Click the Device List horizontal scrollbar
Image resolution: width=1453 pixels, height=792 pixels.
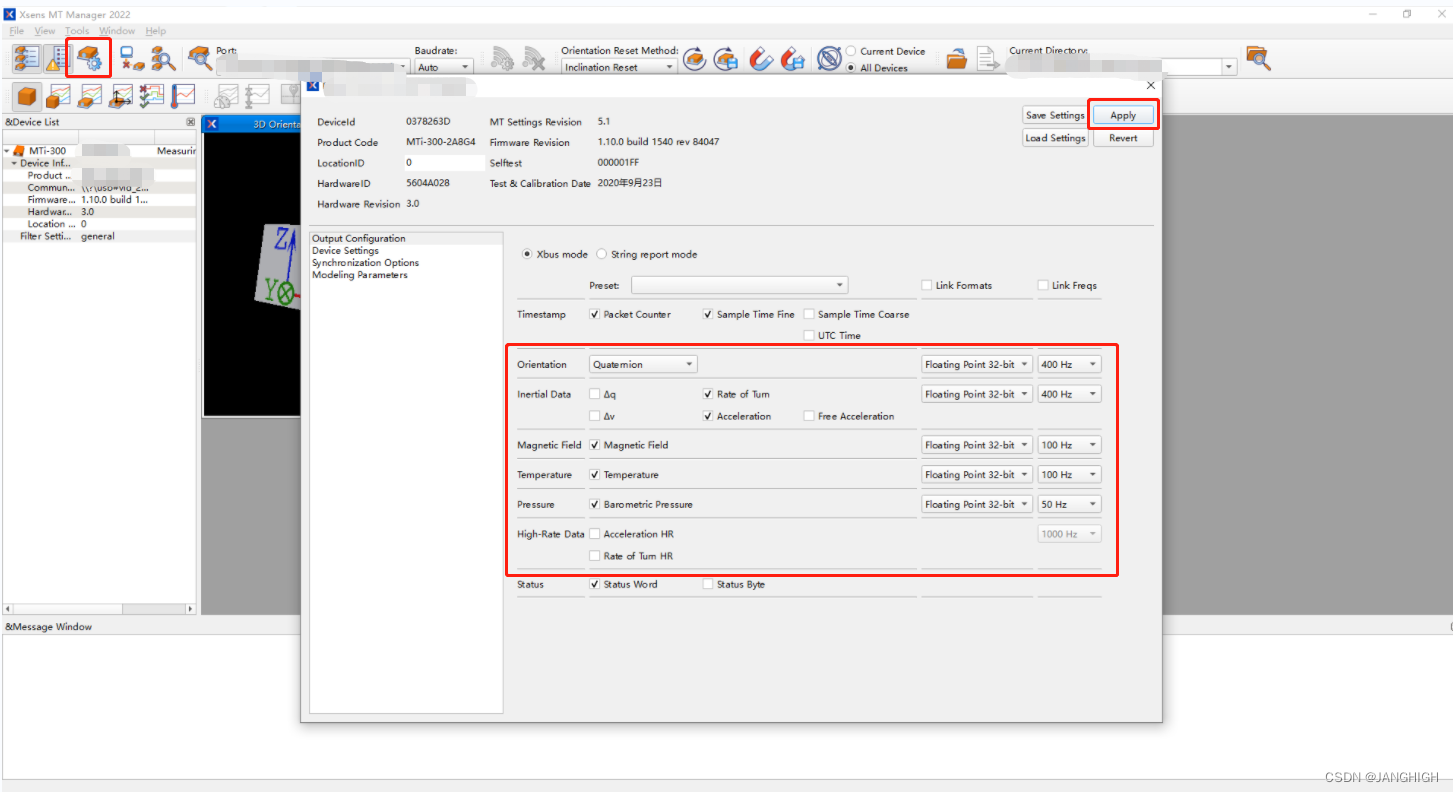tap(99, 608)
